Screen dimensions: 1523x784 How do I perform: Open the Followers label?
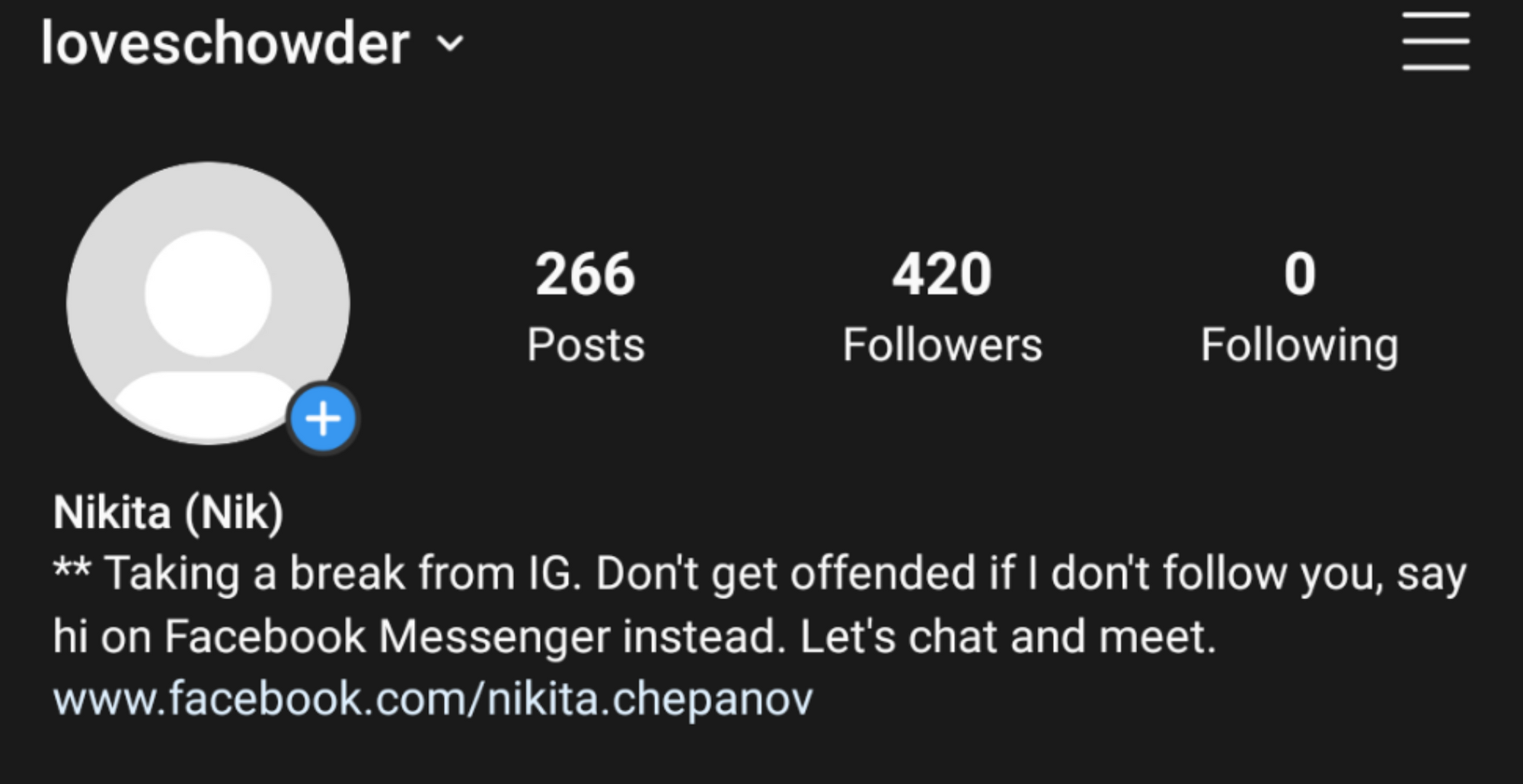tap(942, 345)
